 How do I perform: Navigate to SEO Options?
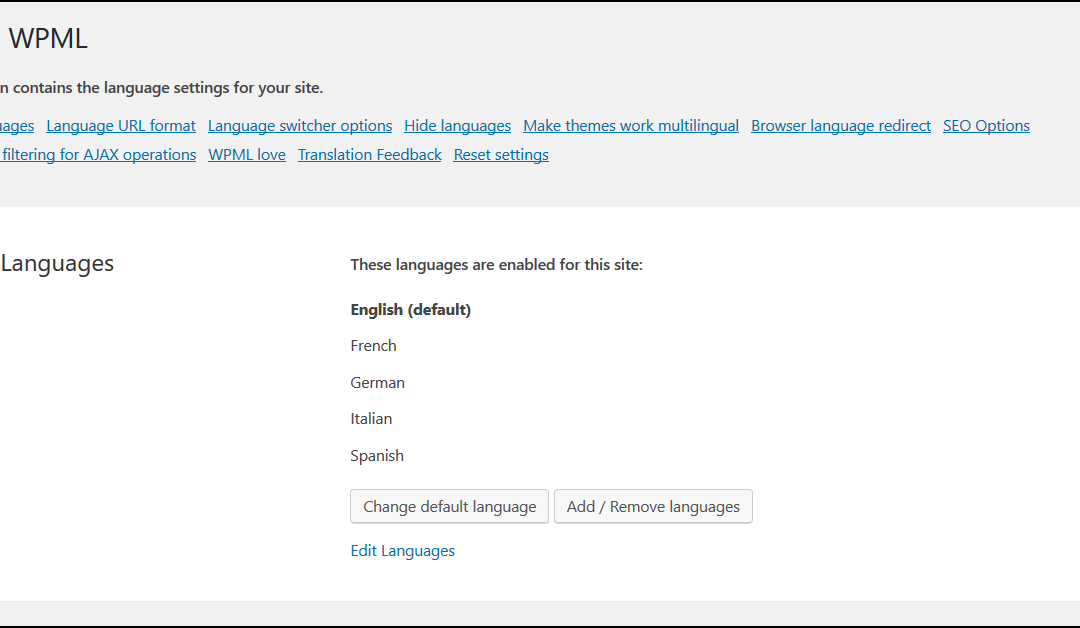[x=986, y=126]
